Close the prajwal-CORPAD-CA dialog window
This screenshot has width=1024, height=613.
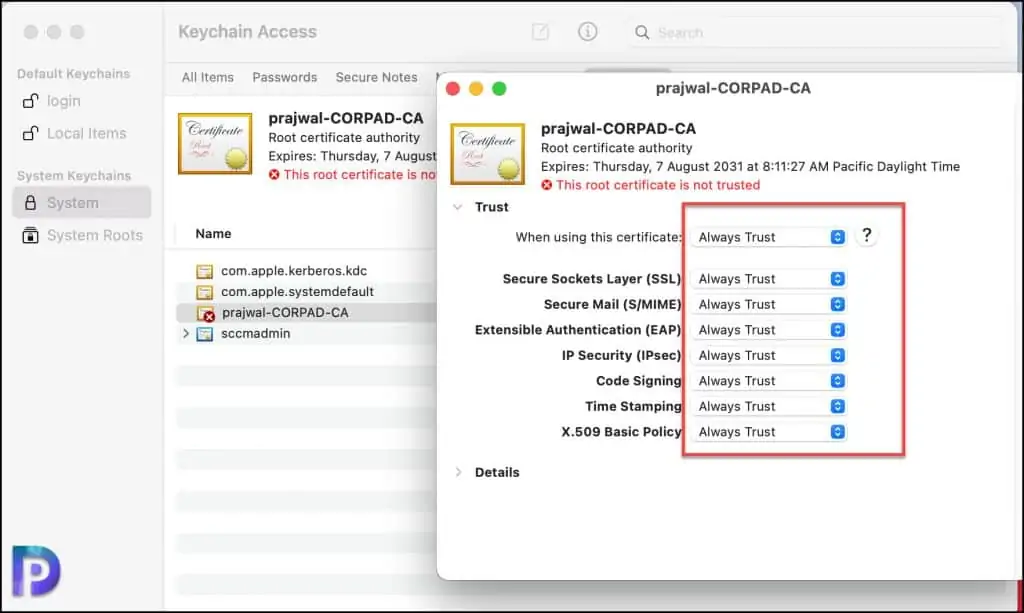(x=453, y=88)
